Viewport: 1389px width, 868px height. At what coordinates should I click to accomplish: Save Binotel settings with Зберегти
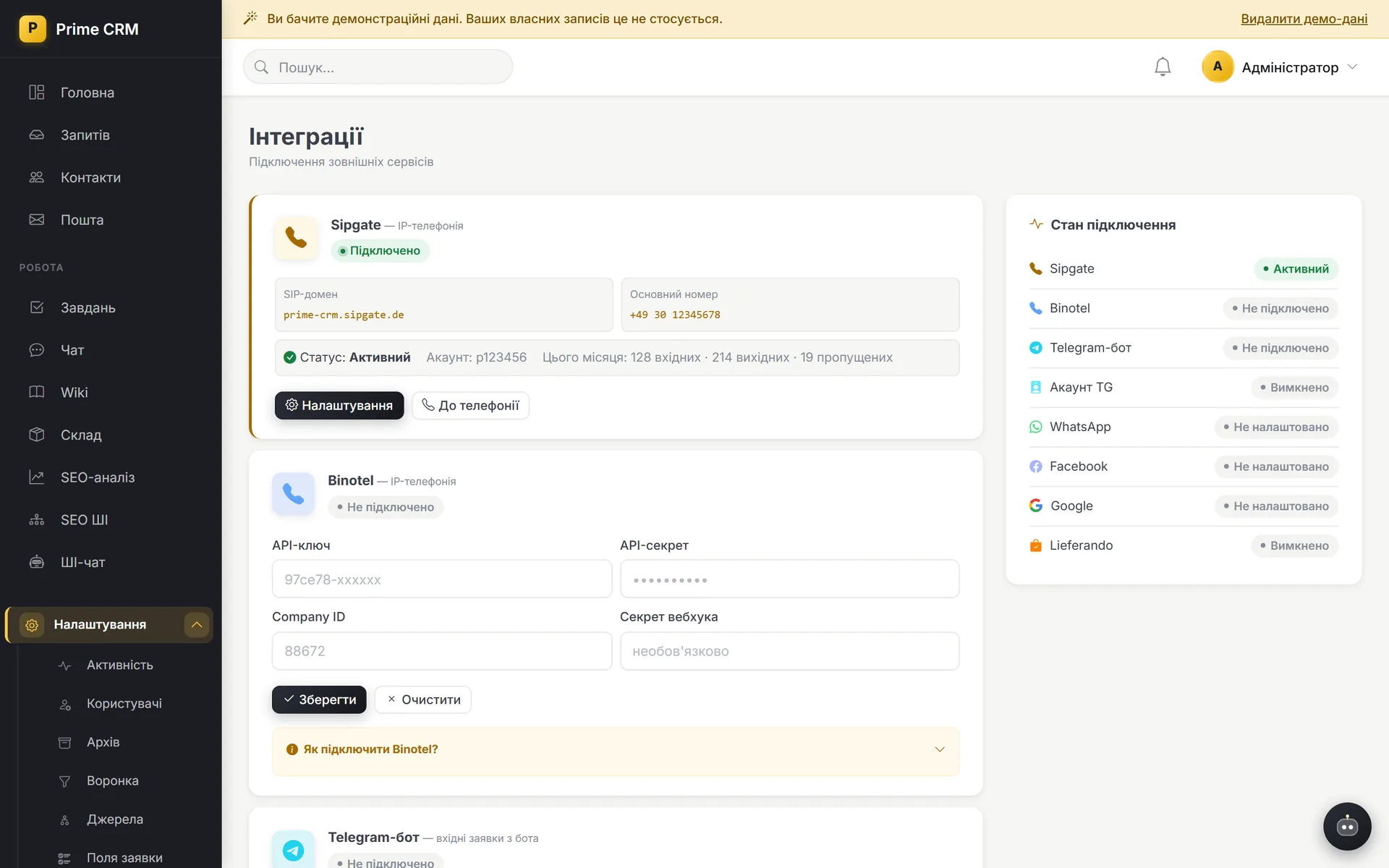point(319,699)
